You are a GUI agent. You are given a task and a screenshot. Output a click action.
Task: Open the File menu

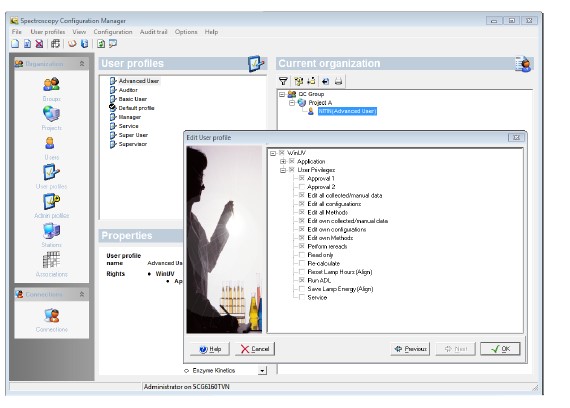(x=17, y=32)
